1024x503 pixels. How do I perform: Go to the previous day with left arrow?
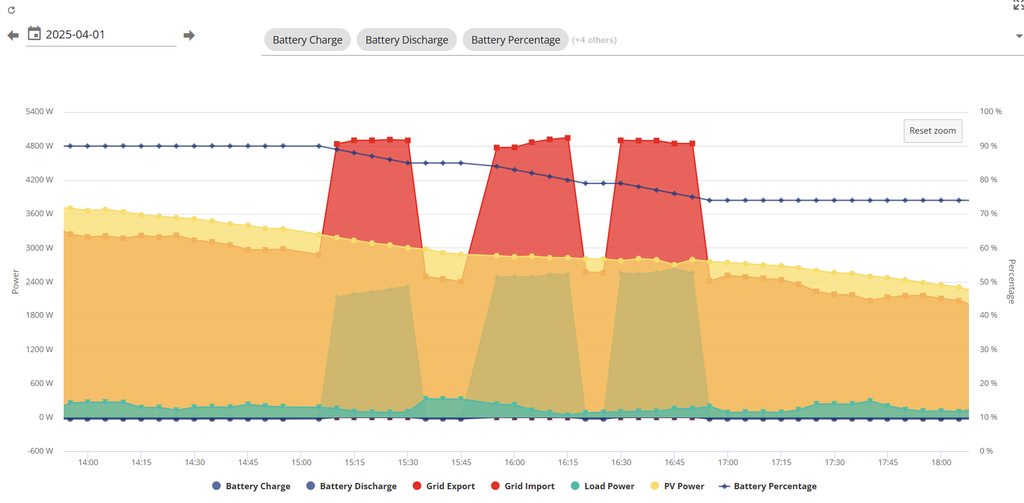[x=13, y=35]
